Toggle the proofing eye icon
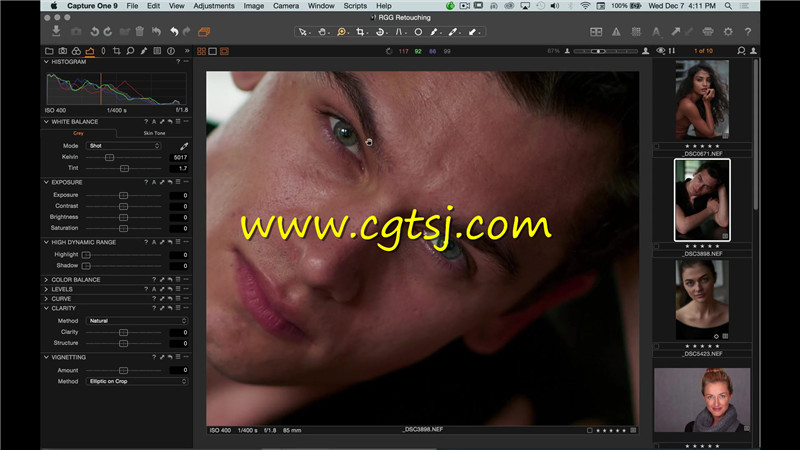The image size is (800, 450). [661, 51]
